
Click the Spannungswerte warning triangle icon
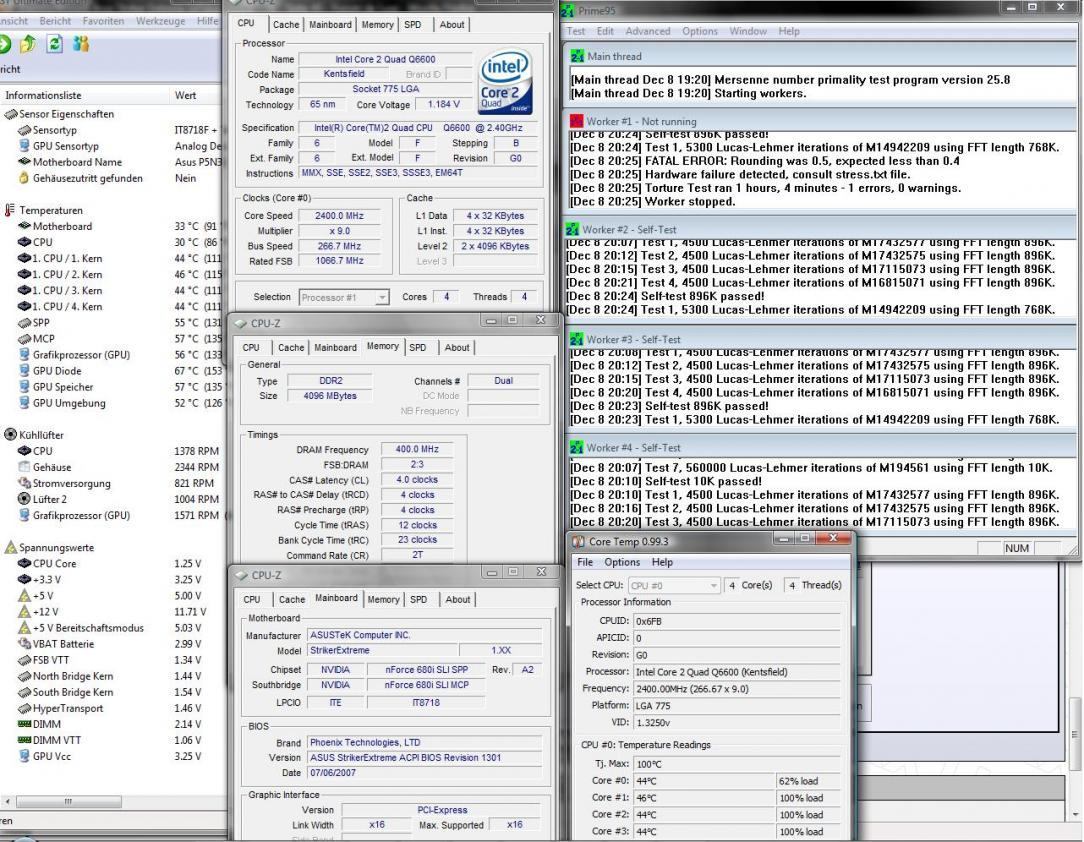11,548
